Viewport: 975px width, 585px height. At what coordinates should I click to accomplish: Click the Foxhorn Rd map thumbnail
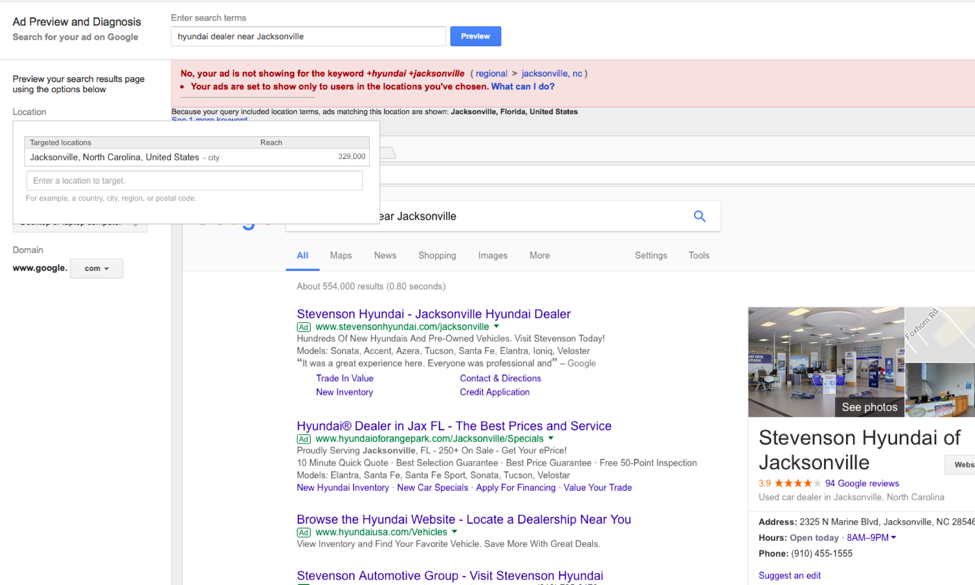pyautogui.click(x=940, y=334)
